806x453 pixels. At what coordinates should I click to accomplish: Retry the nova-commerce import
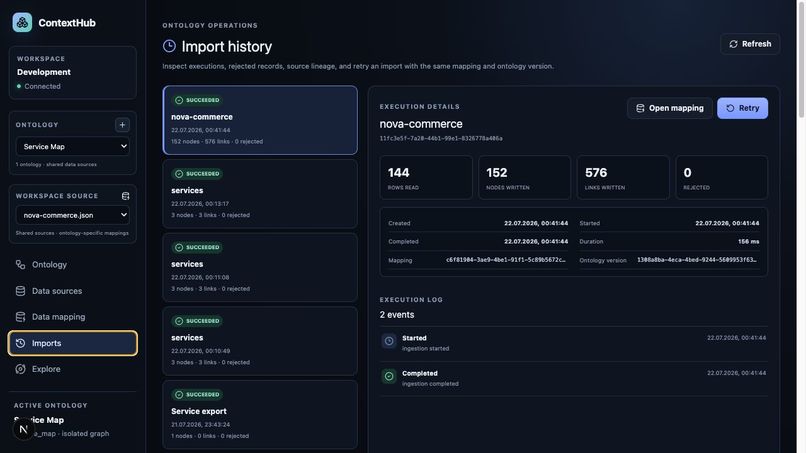click(742, 108)
